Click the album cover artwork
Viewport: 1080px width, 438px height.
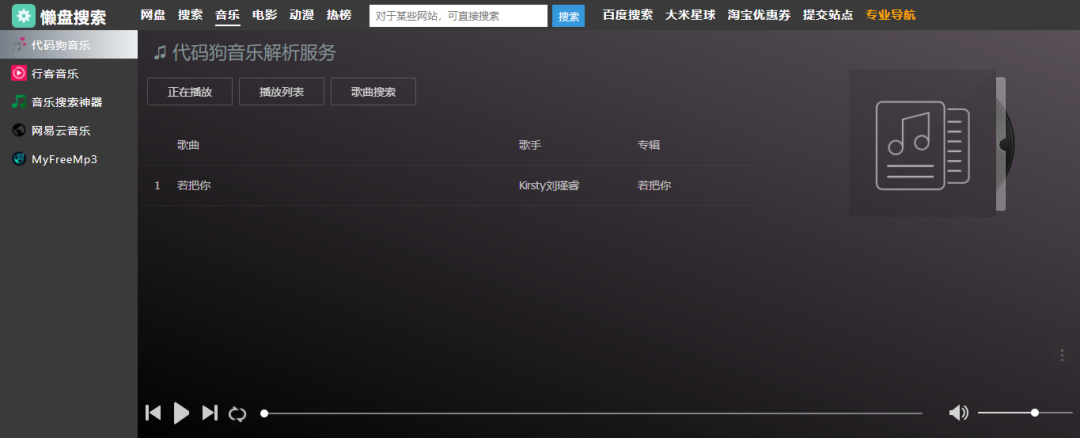[922, 143]
